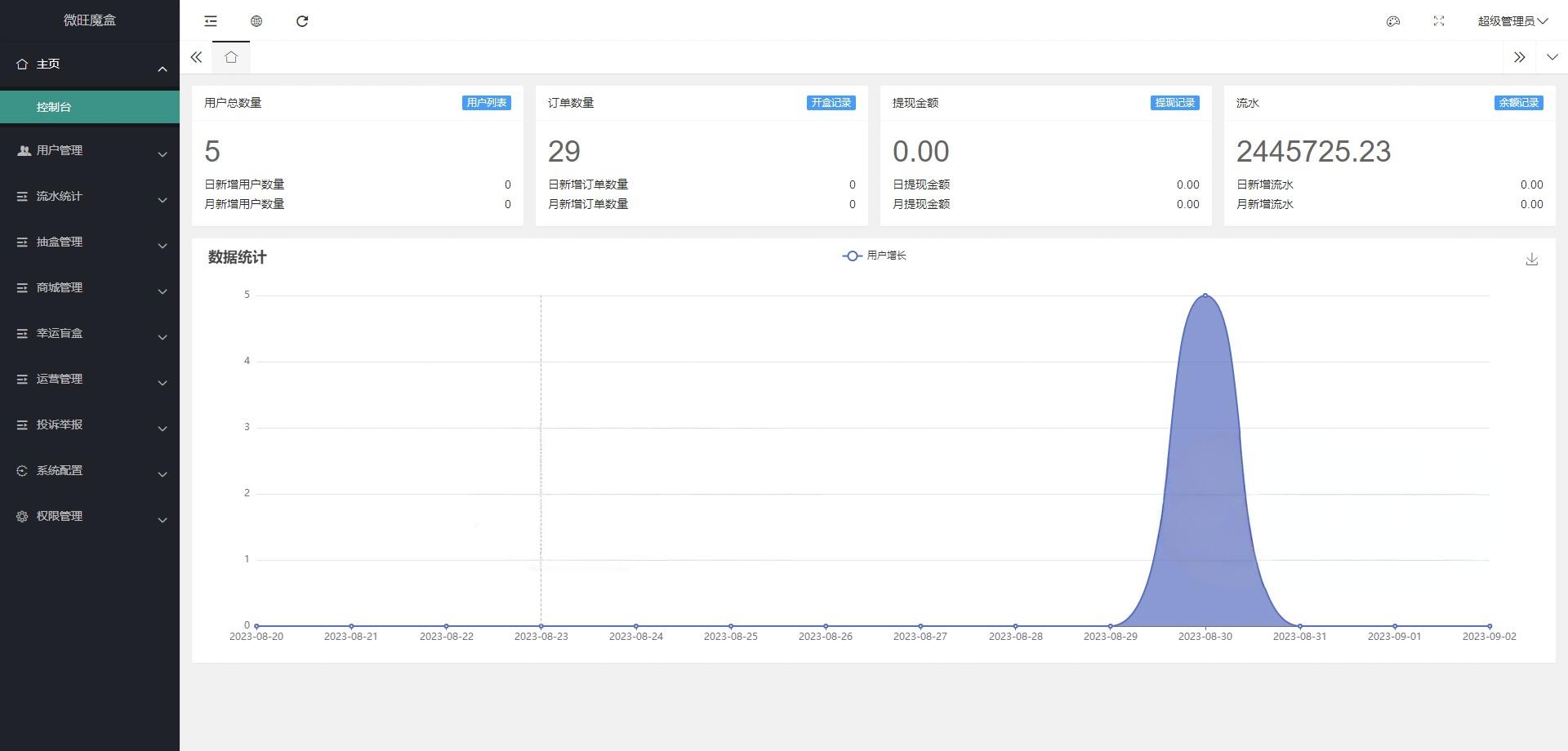Click the 系统配置 sidebar icon
The image size is (1568, 751).
[22, 470]
